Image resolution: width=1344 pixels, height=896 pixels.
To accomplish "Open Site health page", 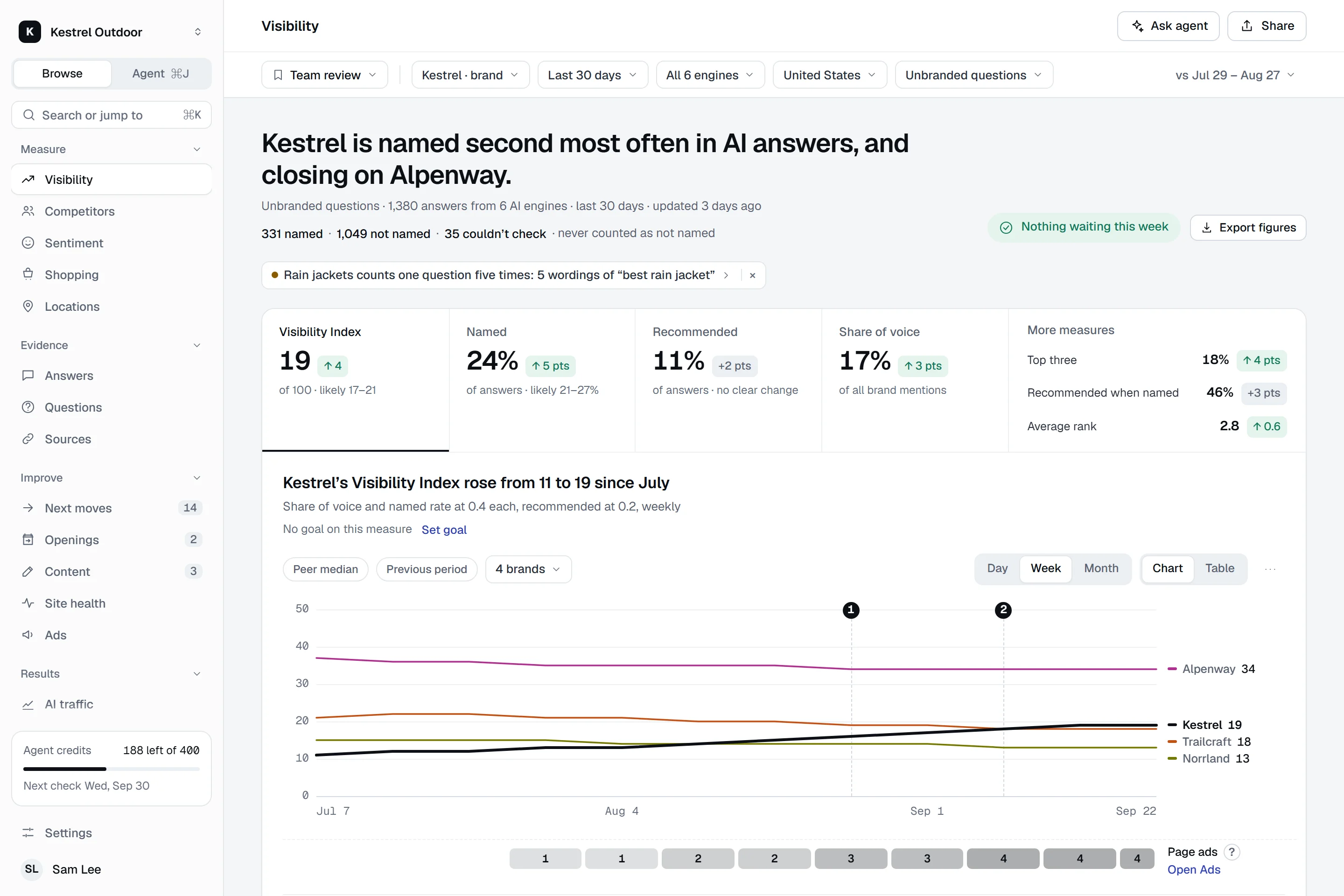I will pyautogui.click(x=112, y=603).
